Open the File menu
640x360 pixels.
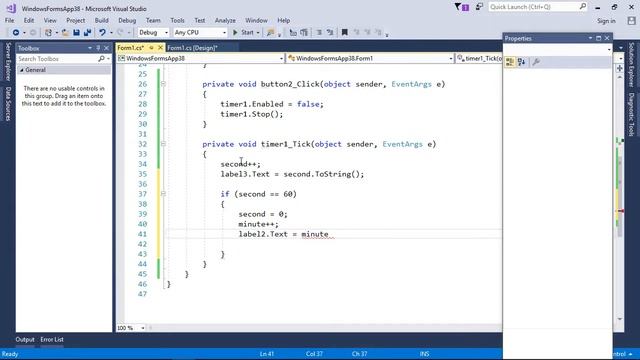point(9,20)
